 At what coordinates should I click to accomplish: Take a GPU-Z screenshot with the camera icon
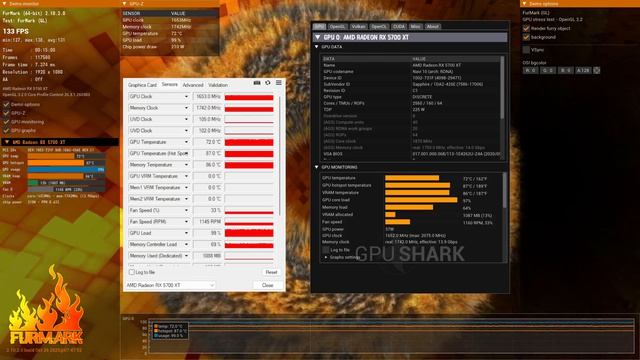(x=257, y=83)
